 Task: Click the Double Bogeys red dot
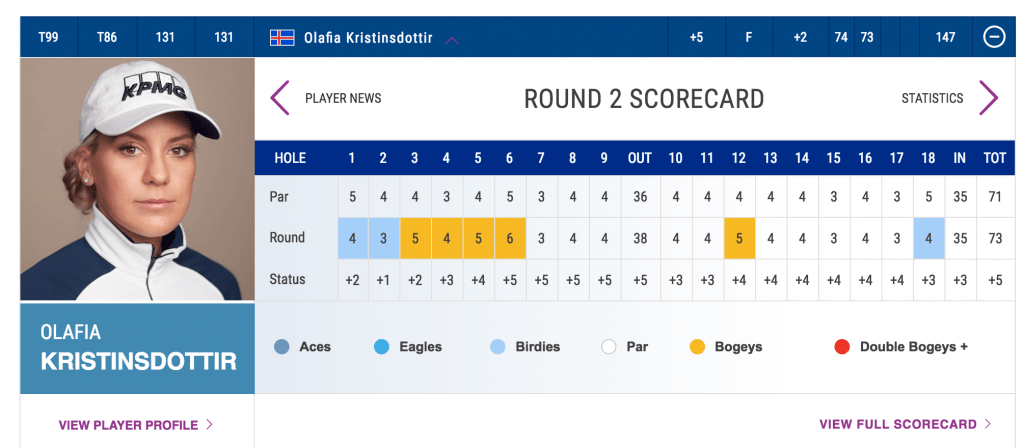[x=842, y=347]
